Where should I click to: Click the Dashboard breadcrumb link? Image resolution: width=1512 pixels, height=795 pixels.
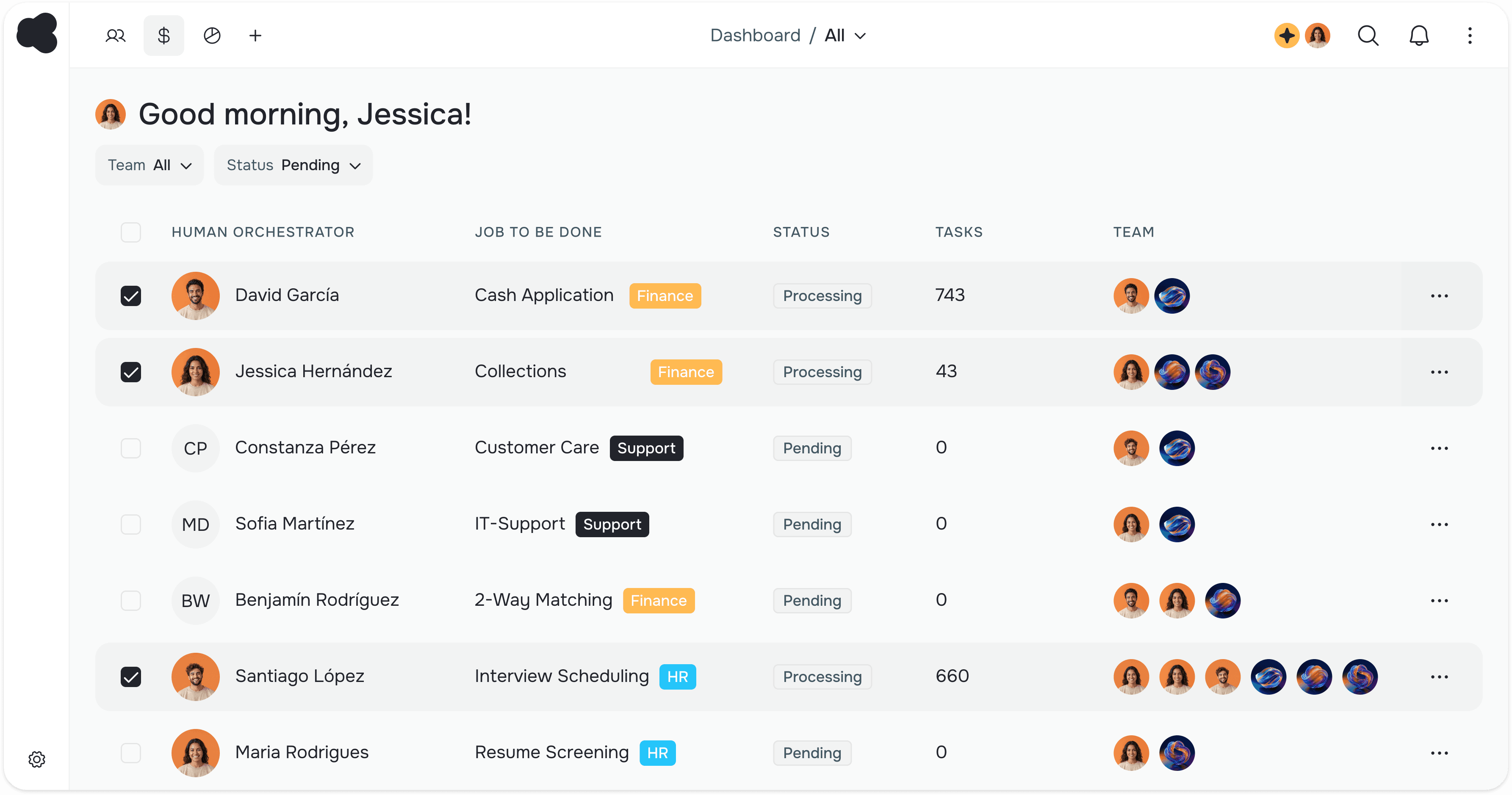[x=755, y=36]
